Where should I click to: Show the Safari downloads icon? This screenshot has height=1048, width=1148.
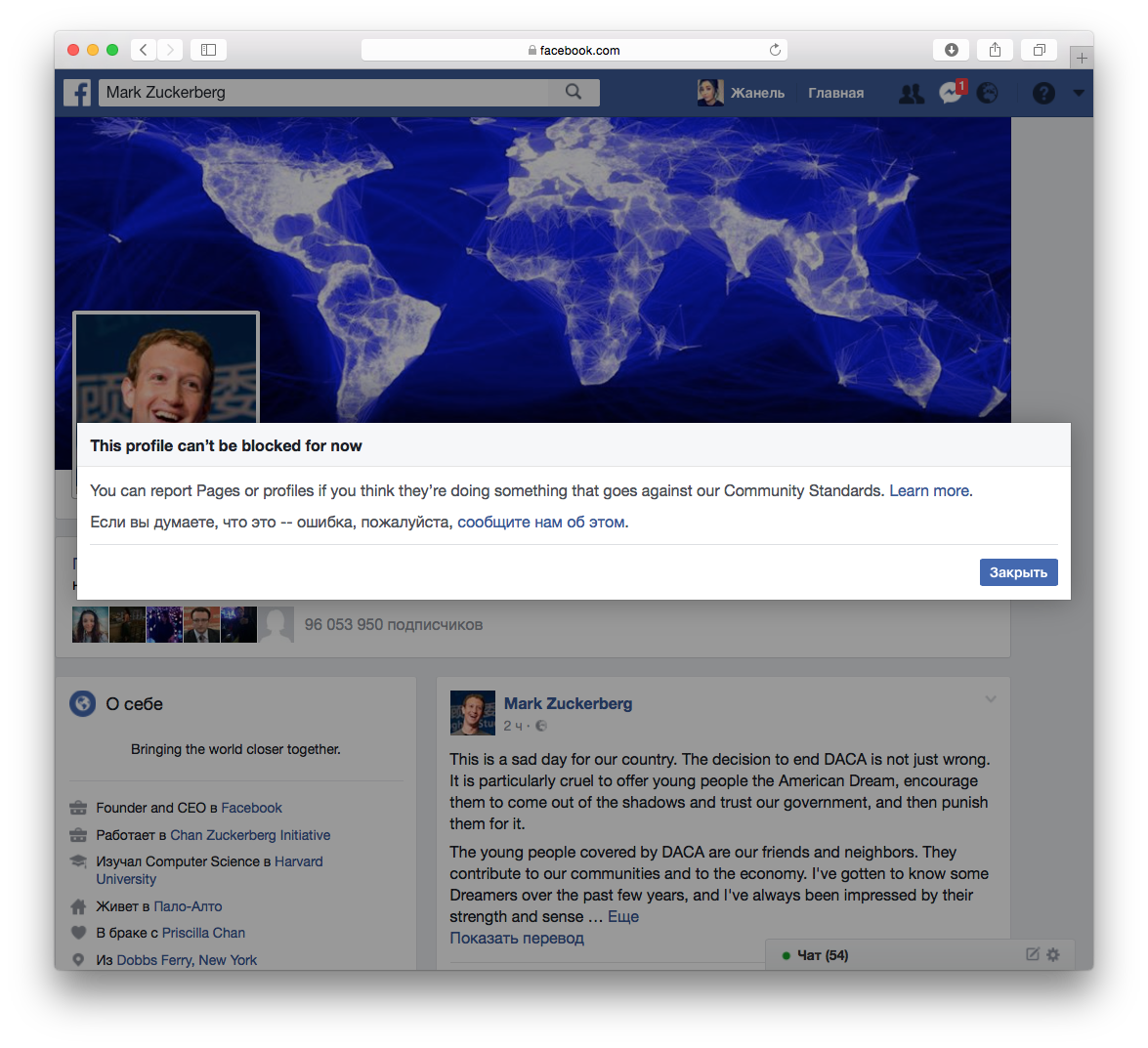pyautogui.click(x=951, y=50)
